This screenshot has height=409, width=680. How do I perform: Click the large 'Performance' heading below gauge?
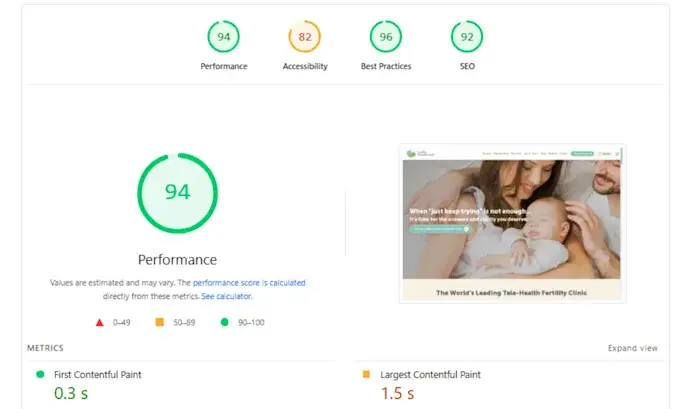click(x=177, y=259)
